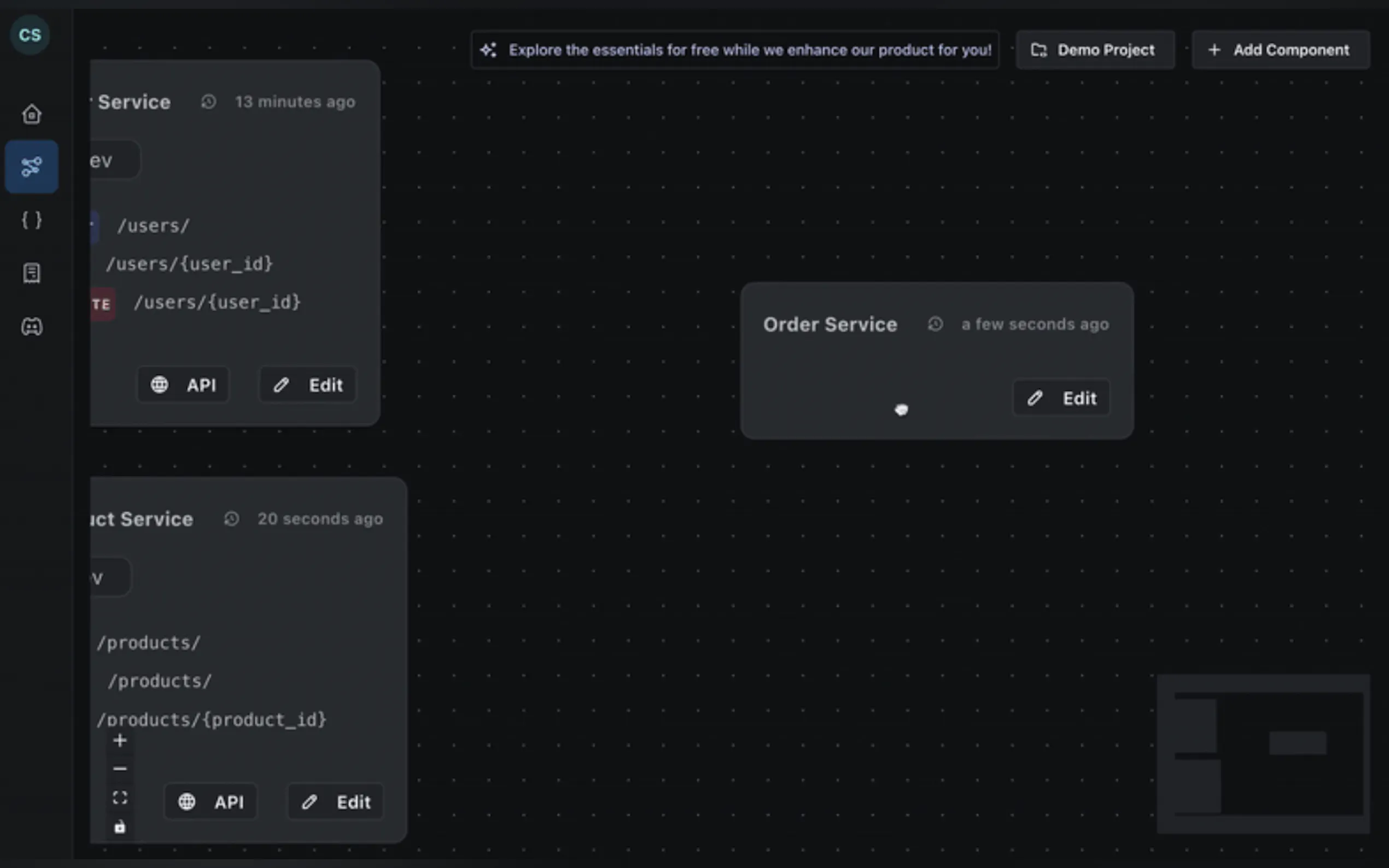Click the free essentials announcement banner

tap(734, 50)
